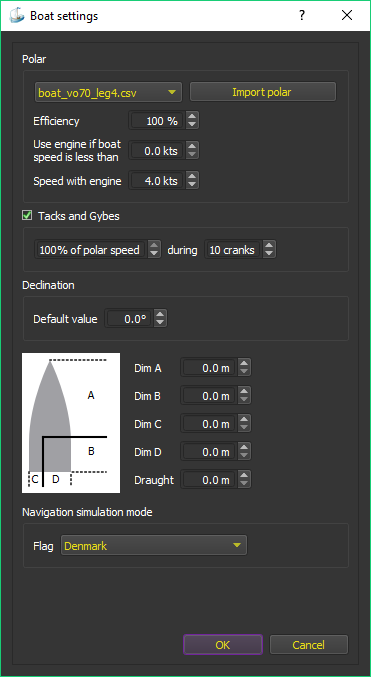Decrease Declination default value
Image resolution: width=371 pixels, height=677 pixels.
tap(160, 323)
